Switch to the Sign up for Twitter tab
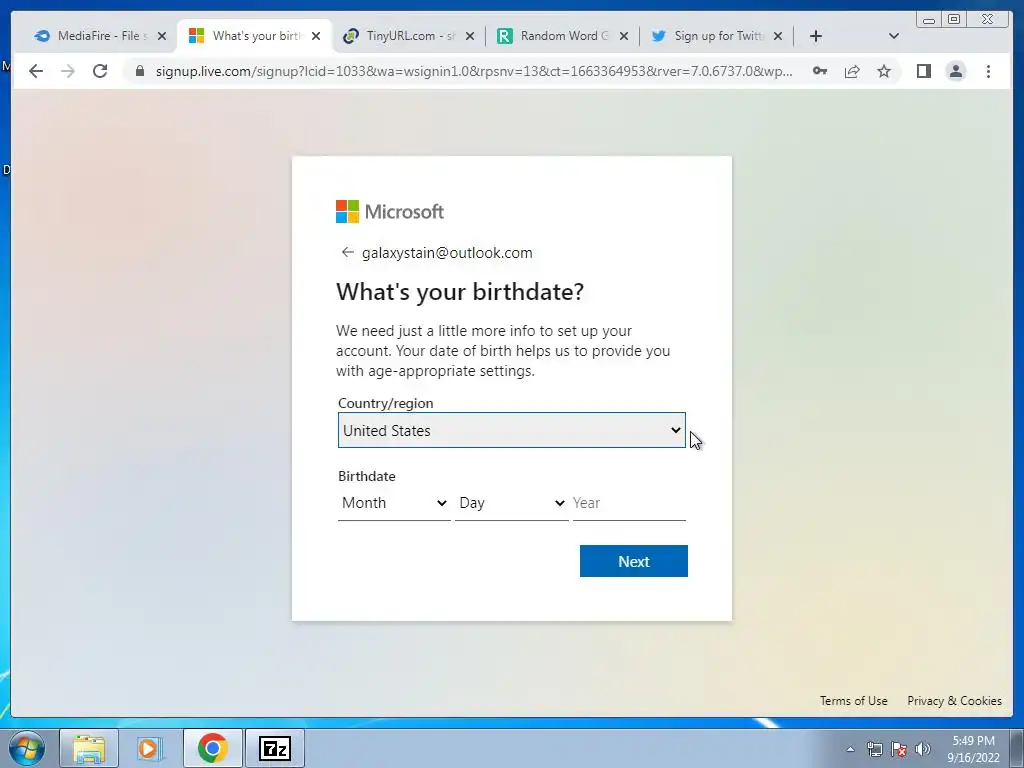This screenshot has width=1024, height=768. (716, 36)
